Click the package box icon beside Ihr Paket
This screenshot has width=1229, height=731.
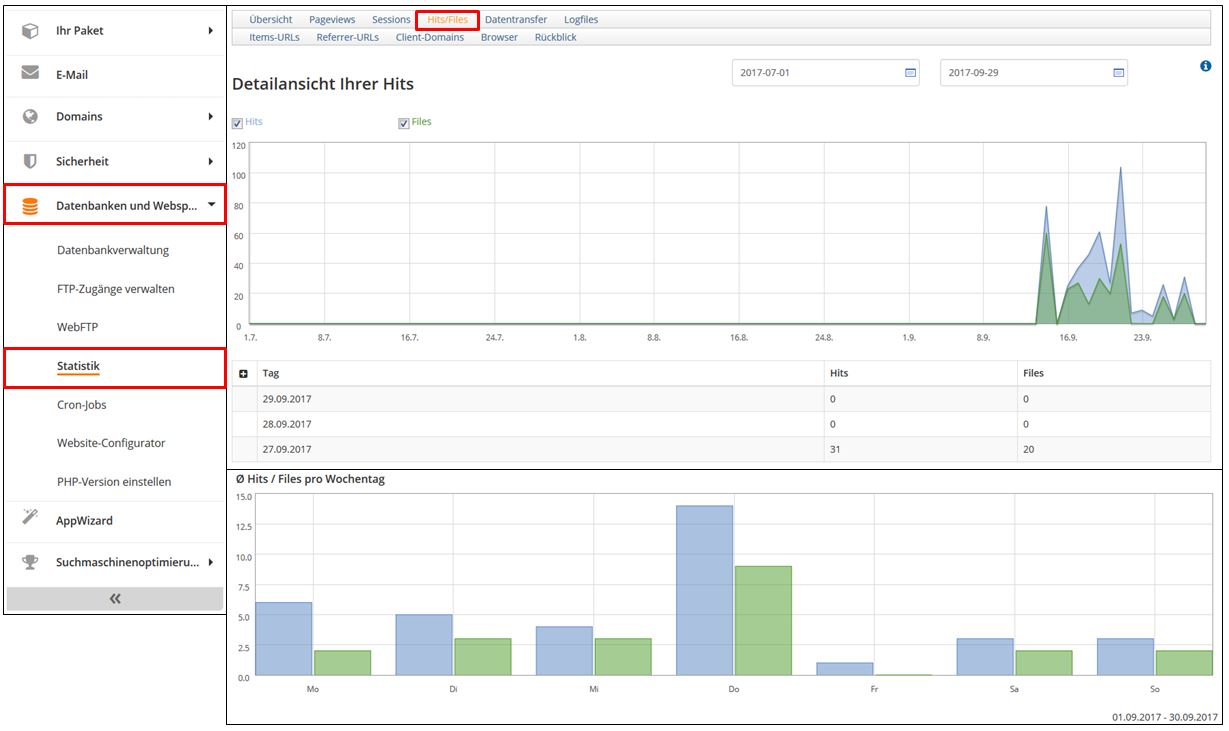(30, 31)
